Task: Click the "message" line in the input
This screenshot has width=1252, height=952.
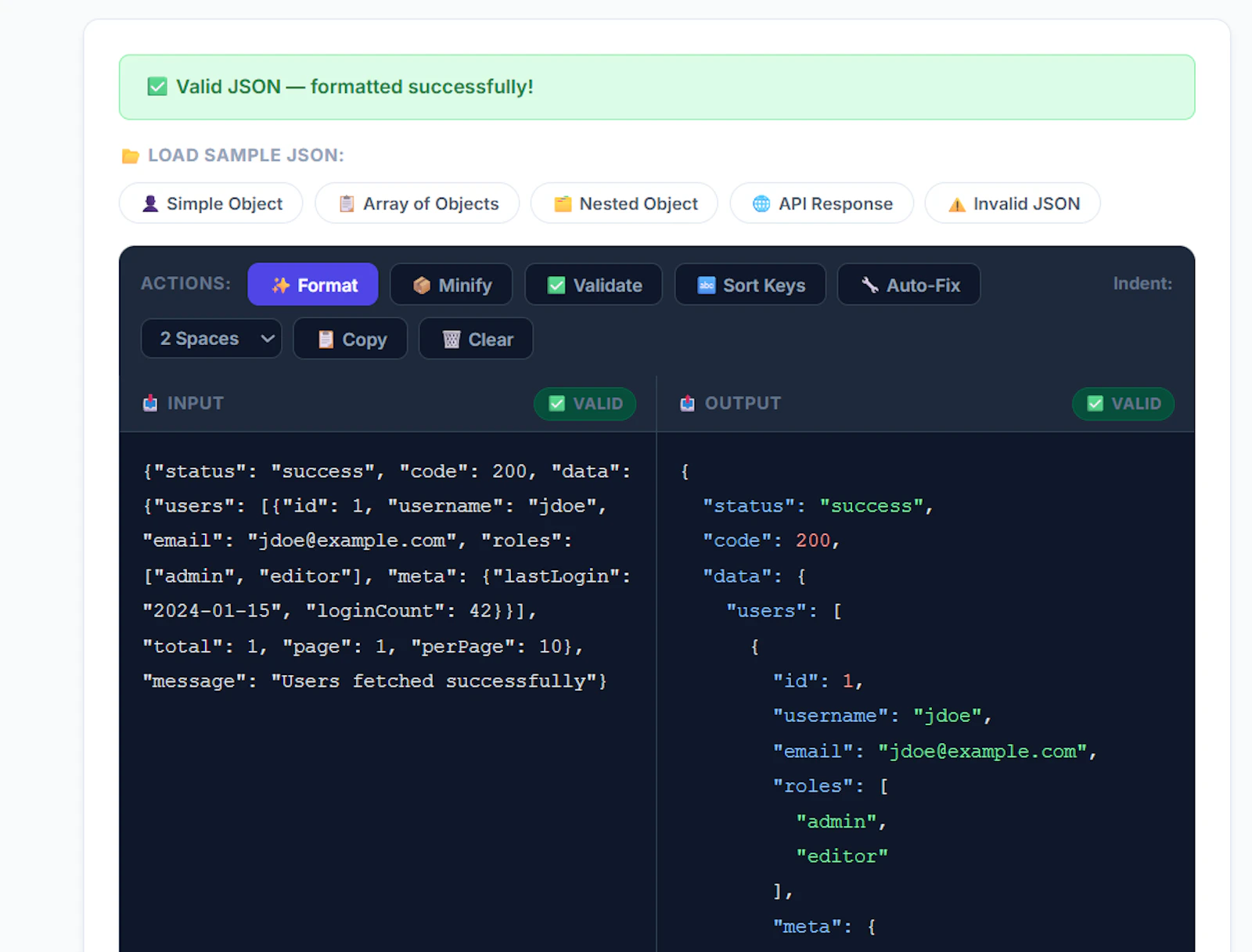Action: 375,681
